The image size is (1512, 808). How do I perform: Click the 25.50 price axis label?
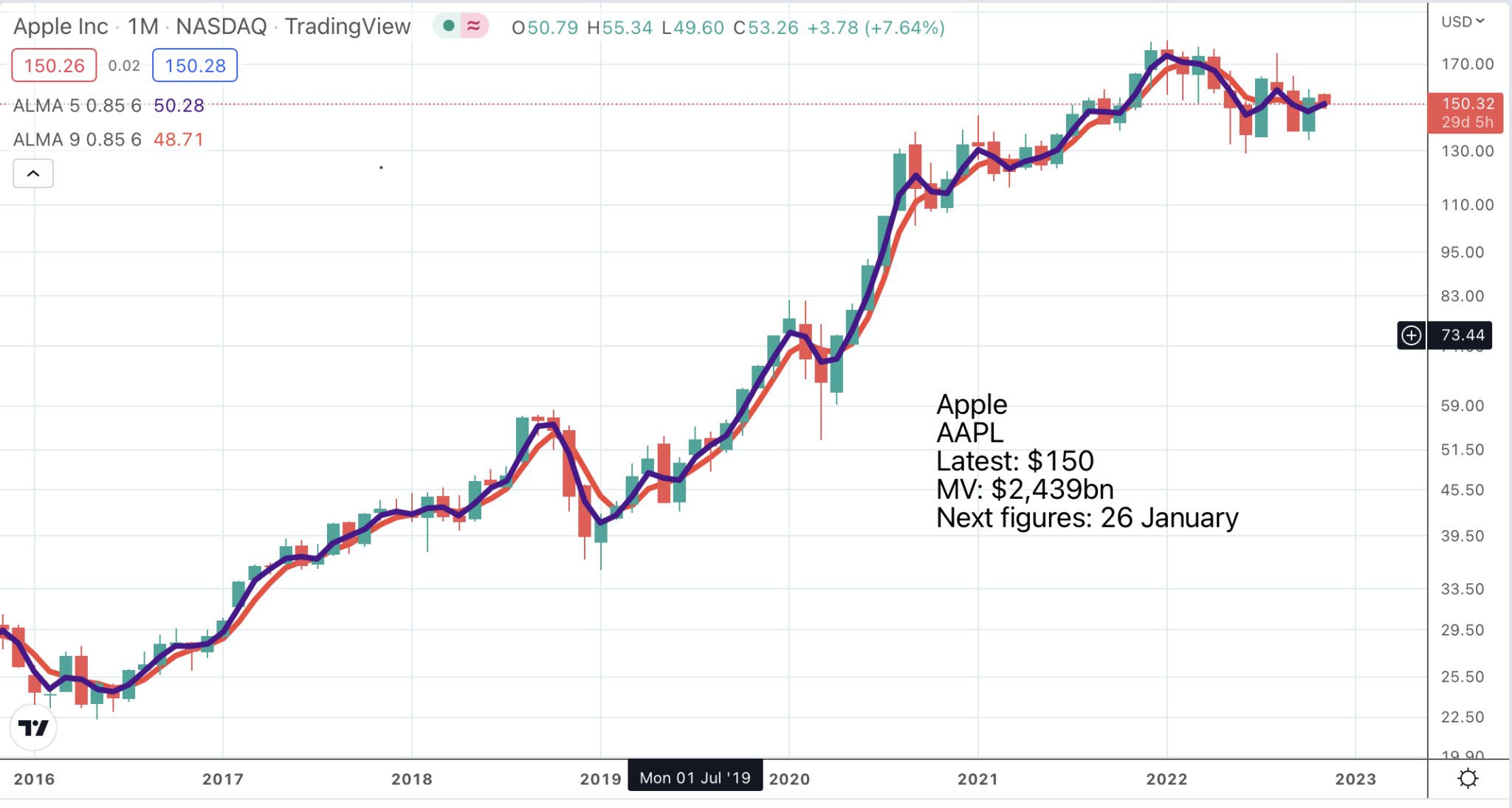tap(1463, 677)
